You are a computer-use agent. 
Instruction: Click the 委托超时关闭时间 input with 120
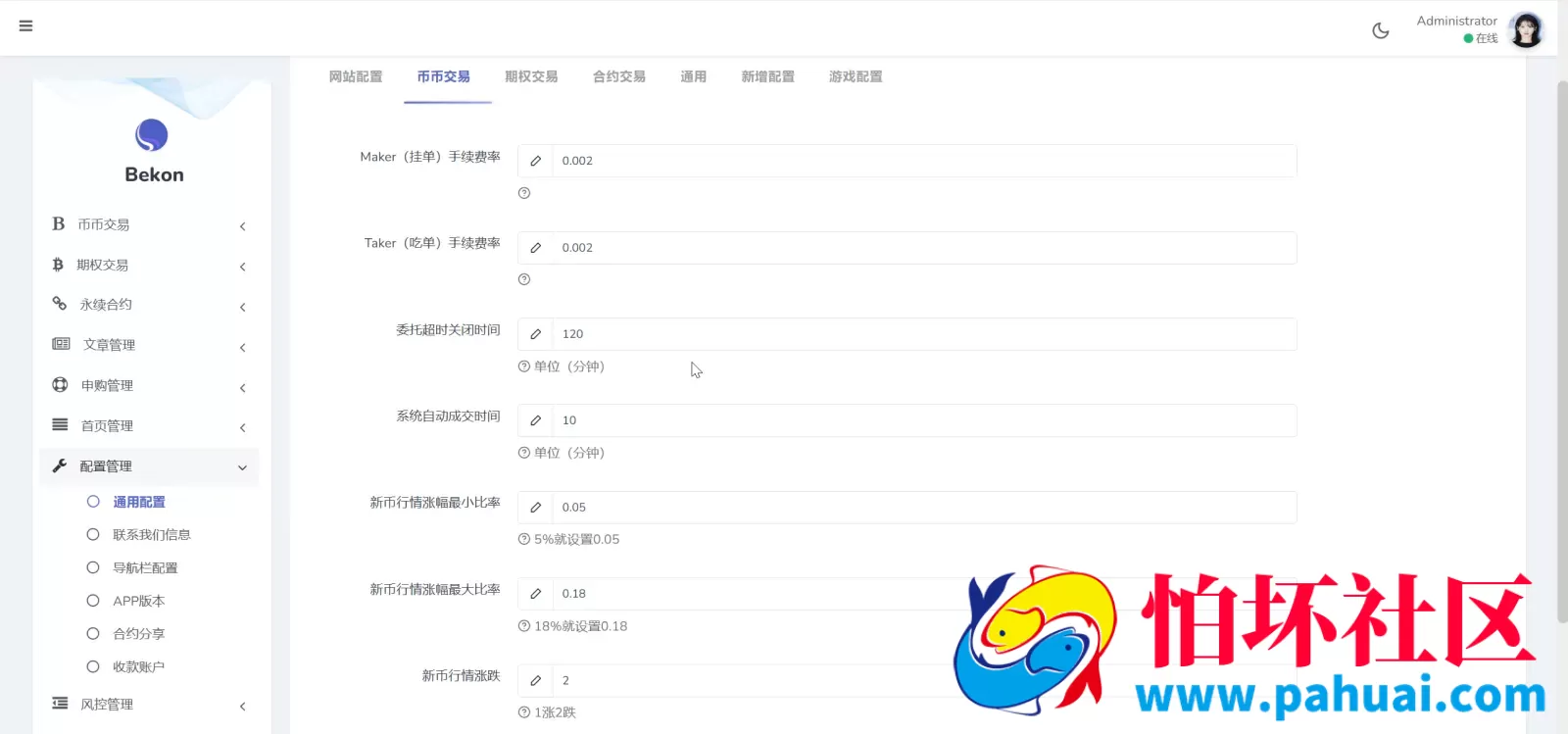pyautogui.click(x=924, y=334)
